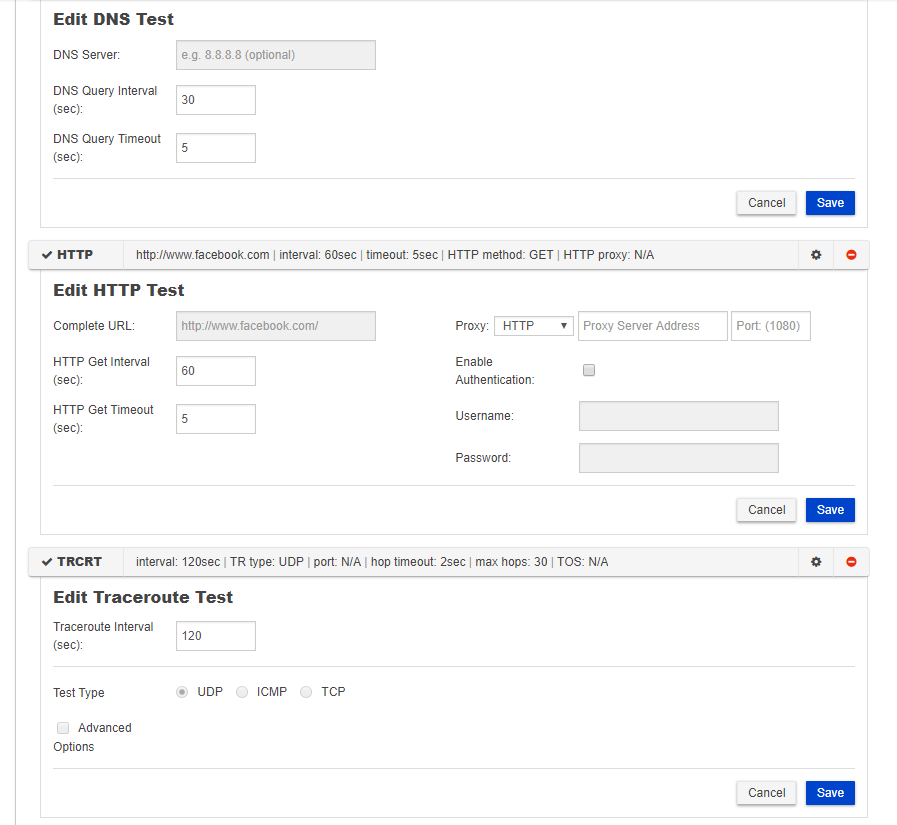This screenshot has height=825, width=897.
Task: Enable Authentication checkbox for HTTP proxy
Action: coord(589,370)
